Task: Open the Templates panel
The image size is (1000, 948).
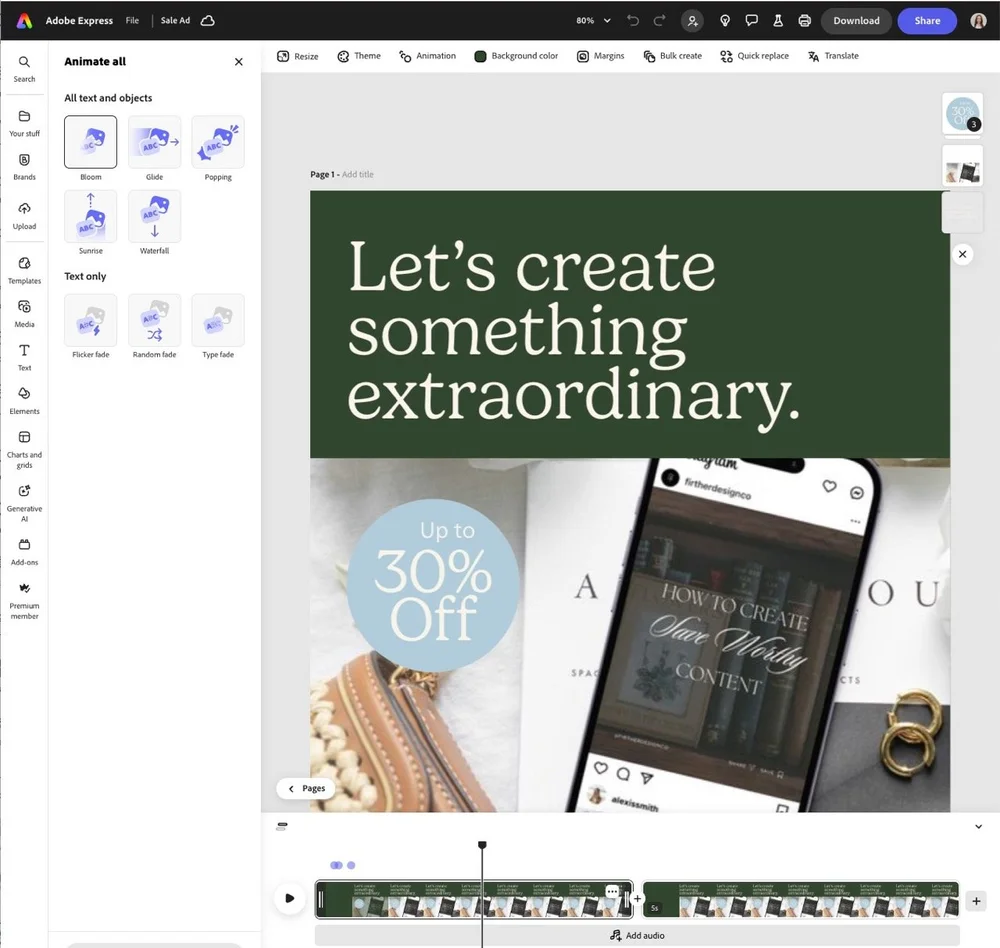Action: click(24, 270)
